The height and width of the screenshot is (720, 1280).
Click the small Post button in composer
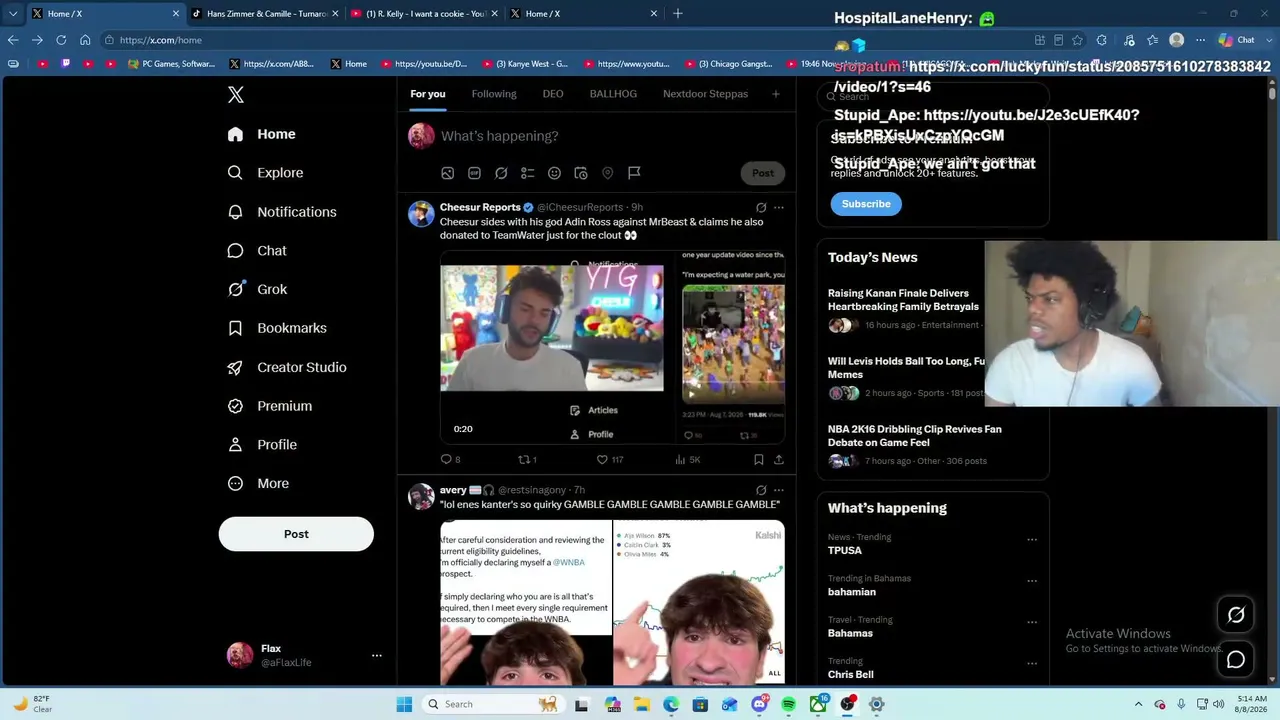[763, 173]
